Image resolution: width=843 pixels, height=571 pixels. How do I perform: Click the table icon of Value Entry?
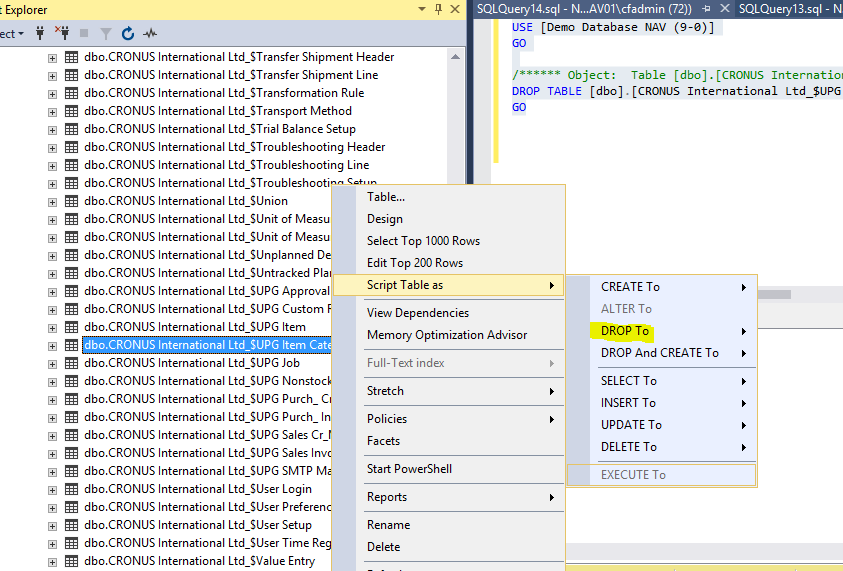pyautogui.click(x=72, y=561)
